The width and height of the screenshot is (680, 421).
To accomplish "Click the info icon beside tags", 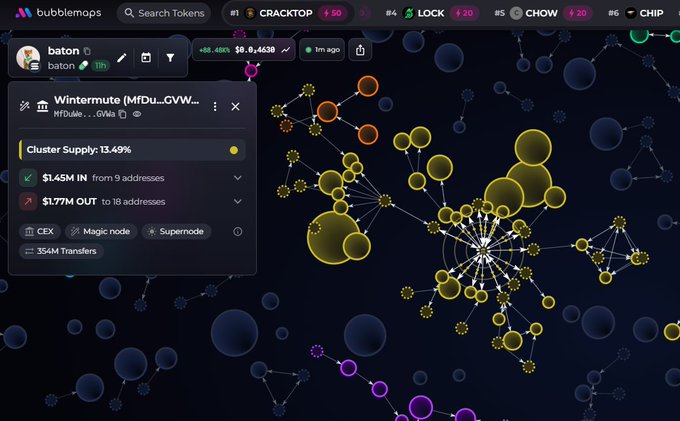I will pyautogui.click(x=238, y=232).
